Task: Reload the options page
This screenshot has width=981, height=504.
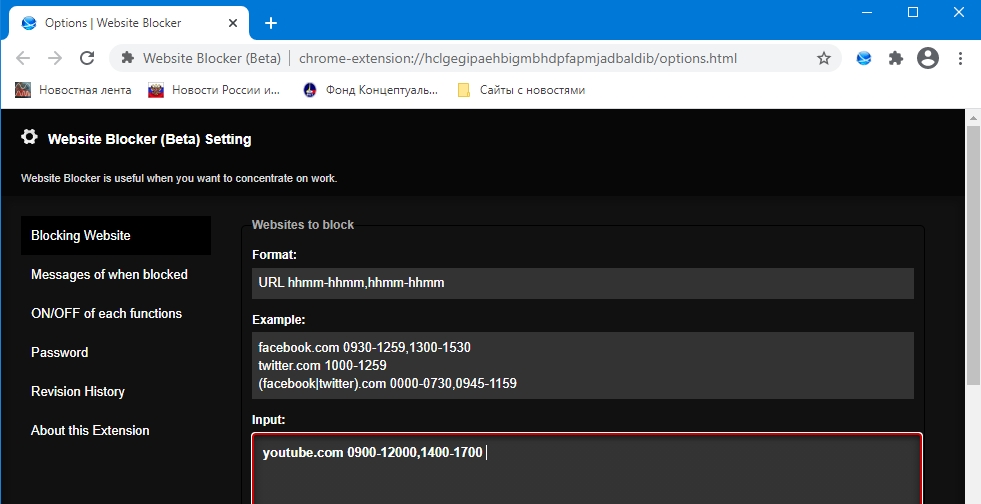Action: [87, 58]
